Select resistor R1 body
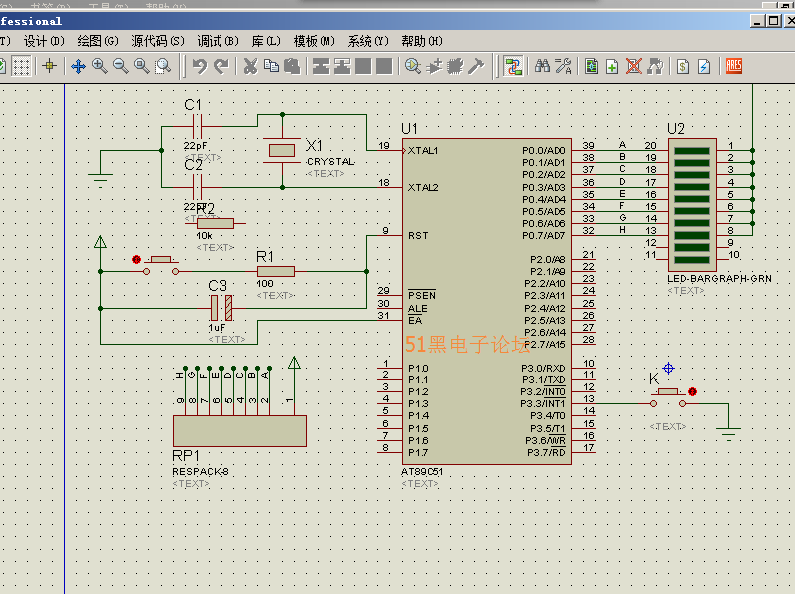795x594 pixels. tap(276, 272)
